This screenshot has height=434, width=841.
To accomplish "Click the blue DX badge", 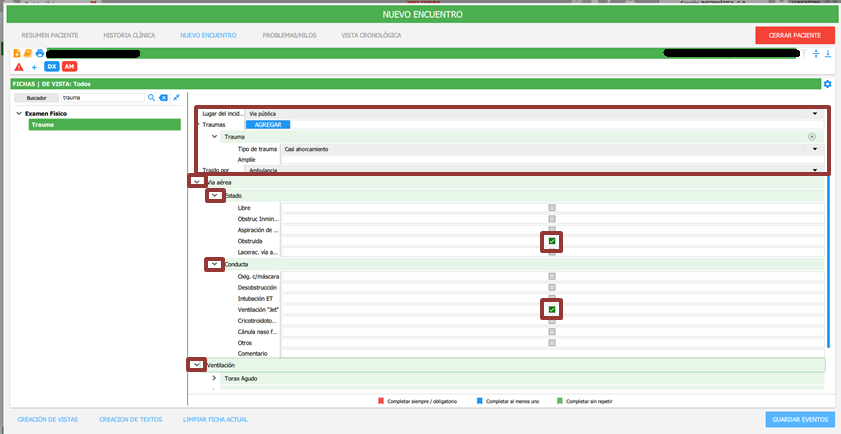I will pyautogui.click(x=52, y=66).
